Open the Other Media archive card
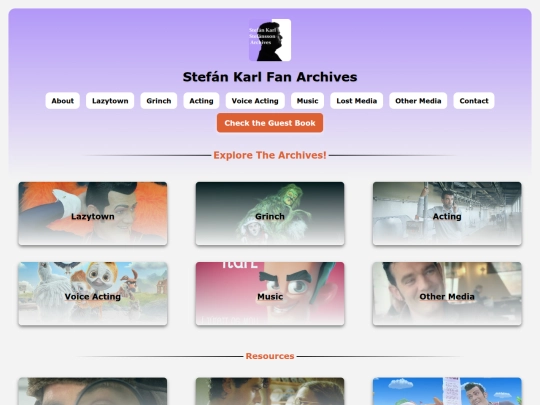 click(x=447, y=294)
